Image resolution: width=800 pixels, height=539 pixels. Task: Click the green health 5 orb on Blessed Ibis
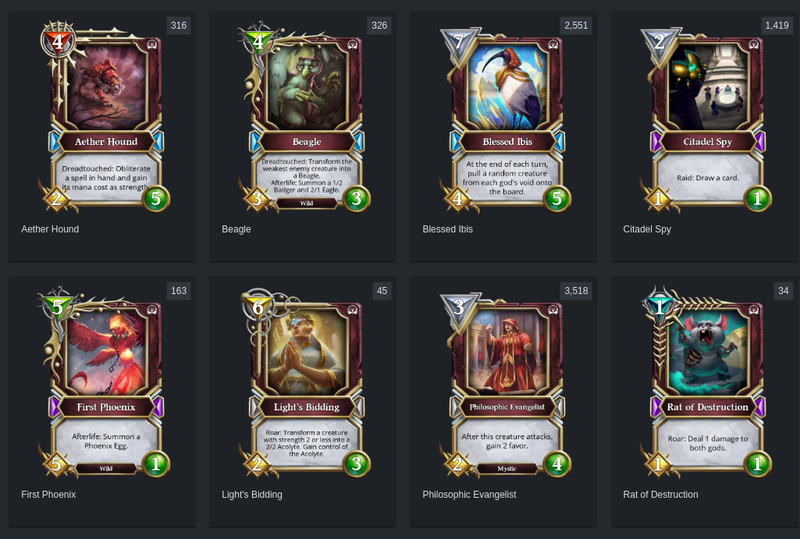[x=557, y=199]
